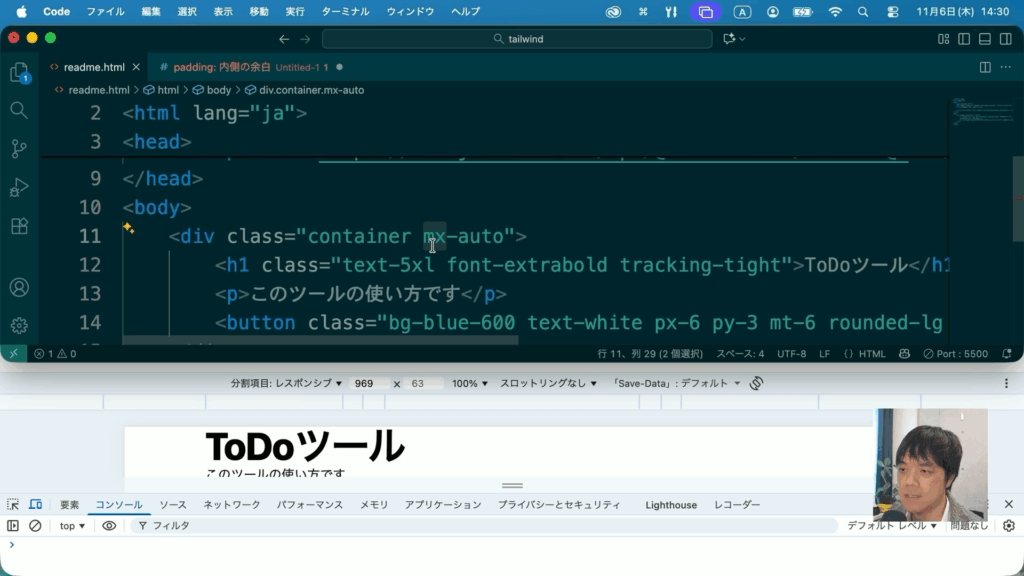
Task: Click the DevTools inspect element picker icon
Action: (13, 505)
